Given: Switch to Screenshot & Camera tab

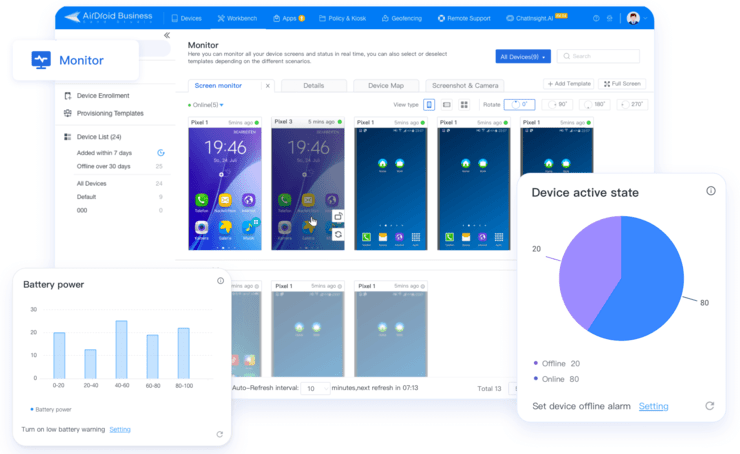Looking at the screenshot, I should tap(465, 85).
